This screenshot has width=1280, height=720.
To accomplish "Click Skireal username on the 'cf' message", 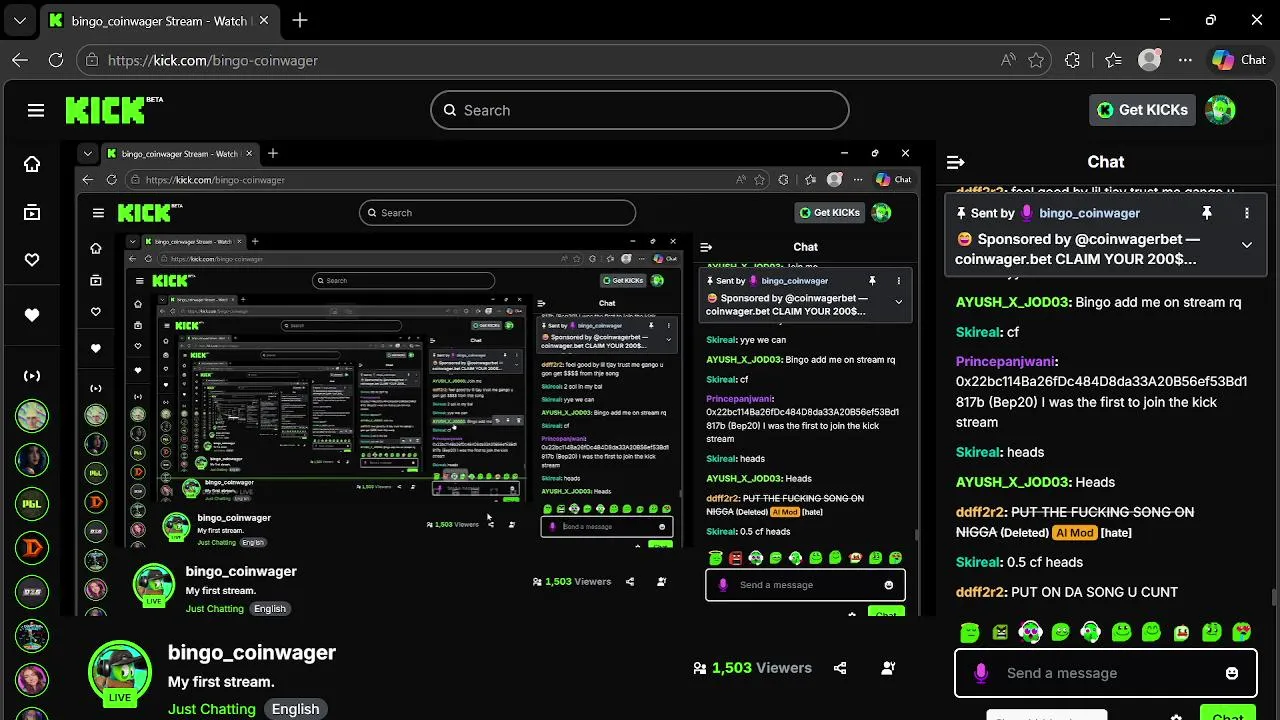I will pyautogui.click(x=978, y=332).
